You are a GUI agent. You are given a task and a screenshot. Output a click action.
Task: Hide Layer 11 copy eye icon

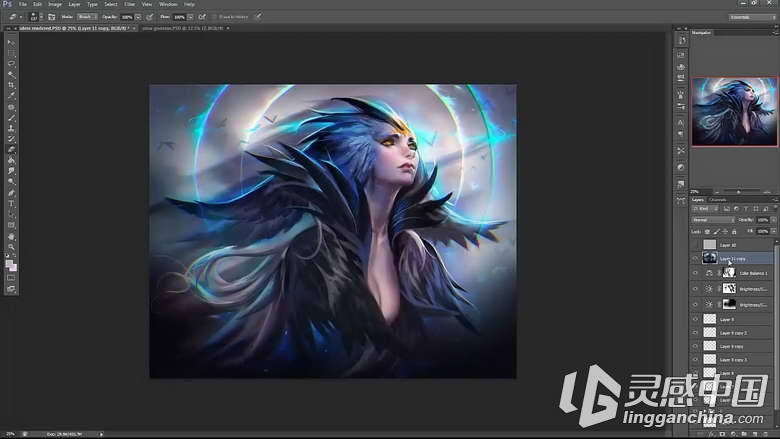[x=695, y=258]
